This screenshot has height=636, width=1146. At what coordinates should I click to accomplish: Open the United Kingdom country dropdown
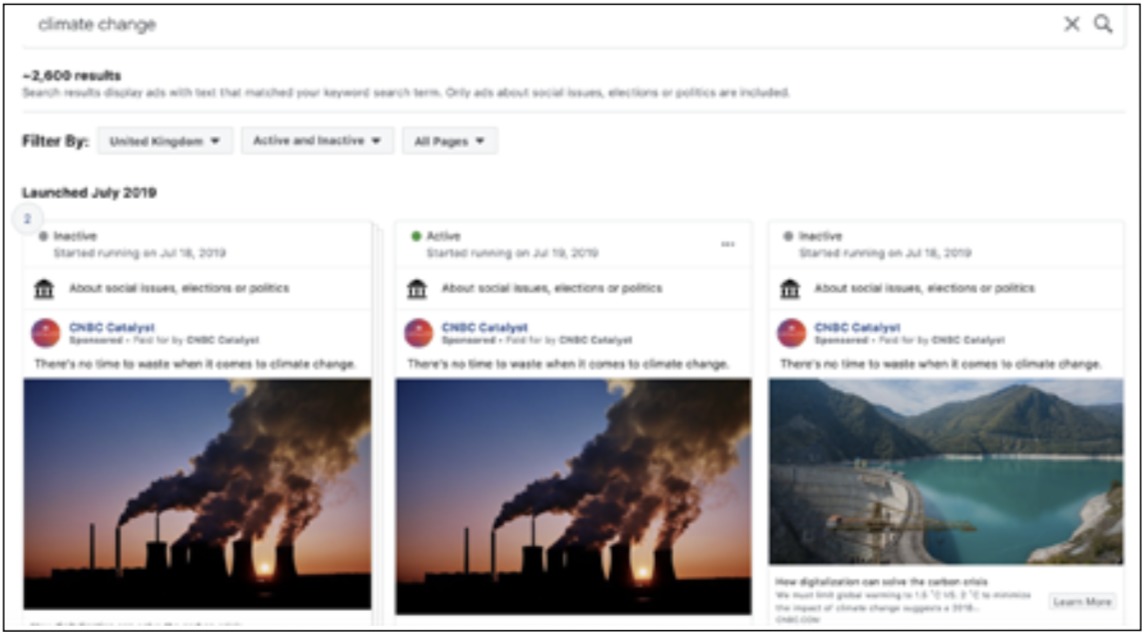tap(165, 141)
